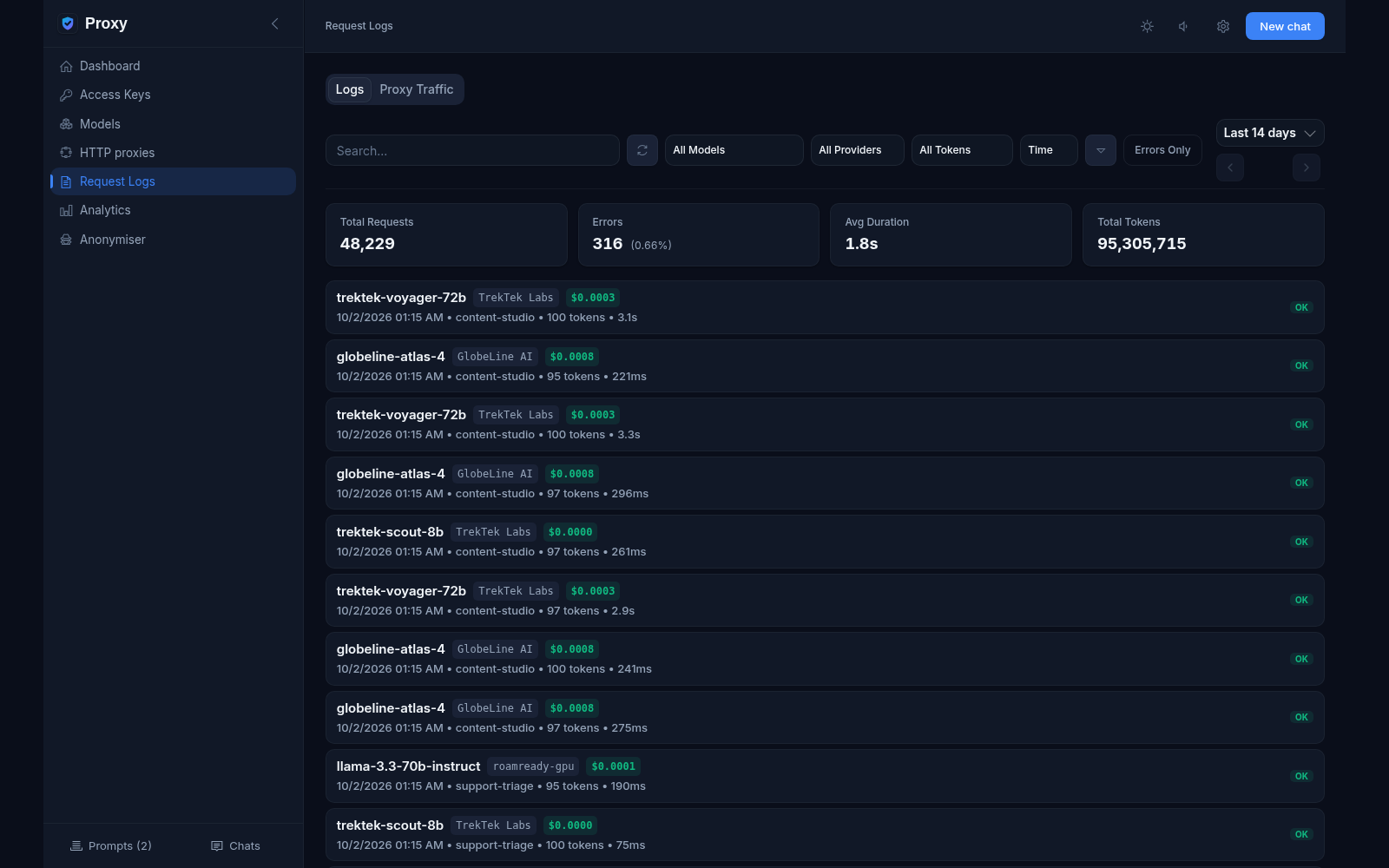Collapse the sidebar with the chevron arrow
Viewport: 1389px width, 868px height.
pyautogui.click(x=275, y=23)
